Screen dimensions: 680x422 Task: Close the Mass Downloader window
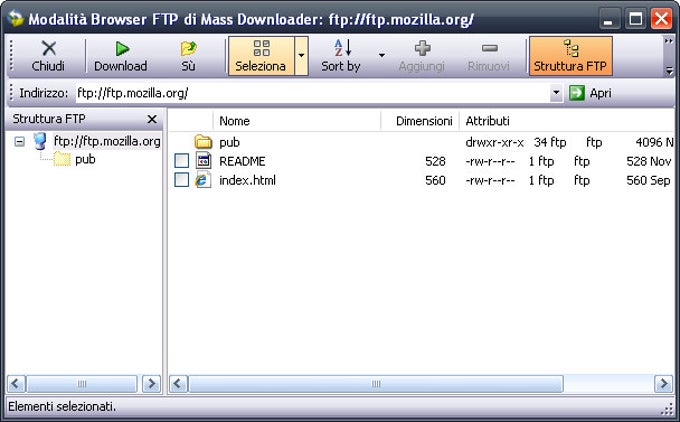[x=661, y=19]
